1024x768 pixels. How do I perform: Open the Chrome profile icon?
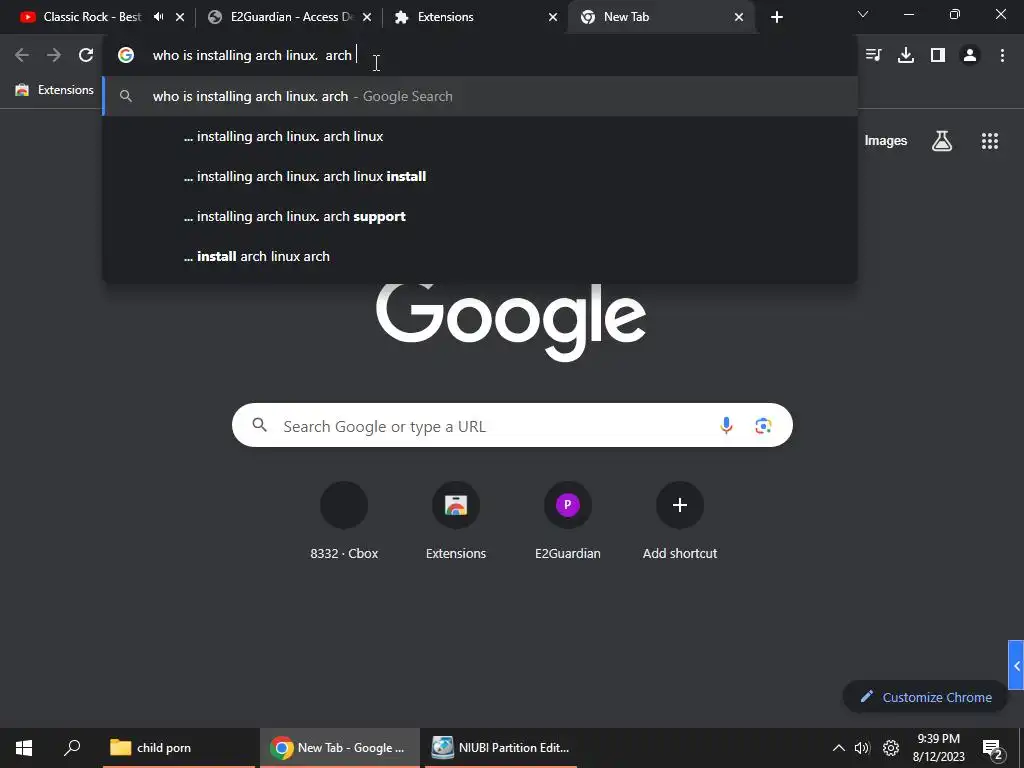[x=970, y=55]
